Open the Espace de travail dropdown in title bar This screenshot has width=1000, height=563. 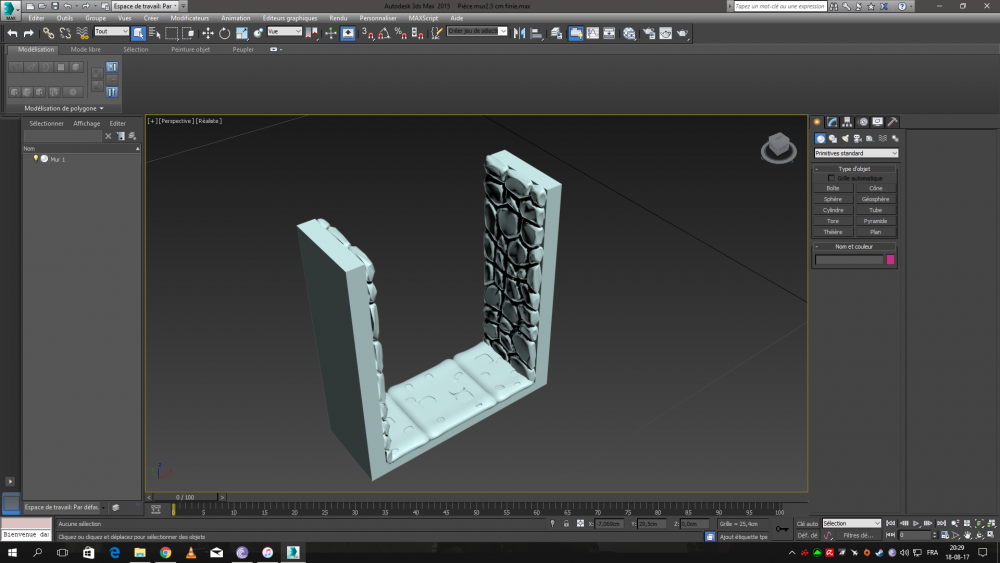(x=145, y=6)
